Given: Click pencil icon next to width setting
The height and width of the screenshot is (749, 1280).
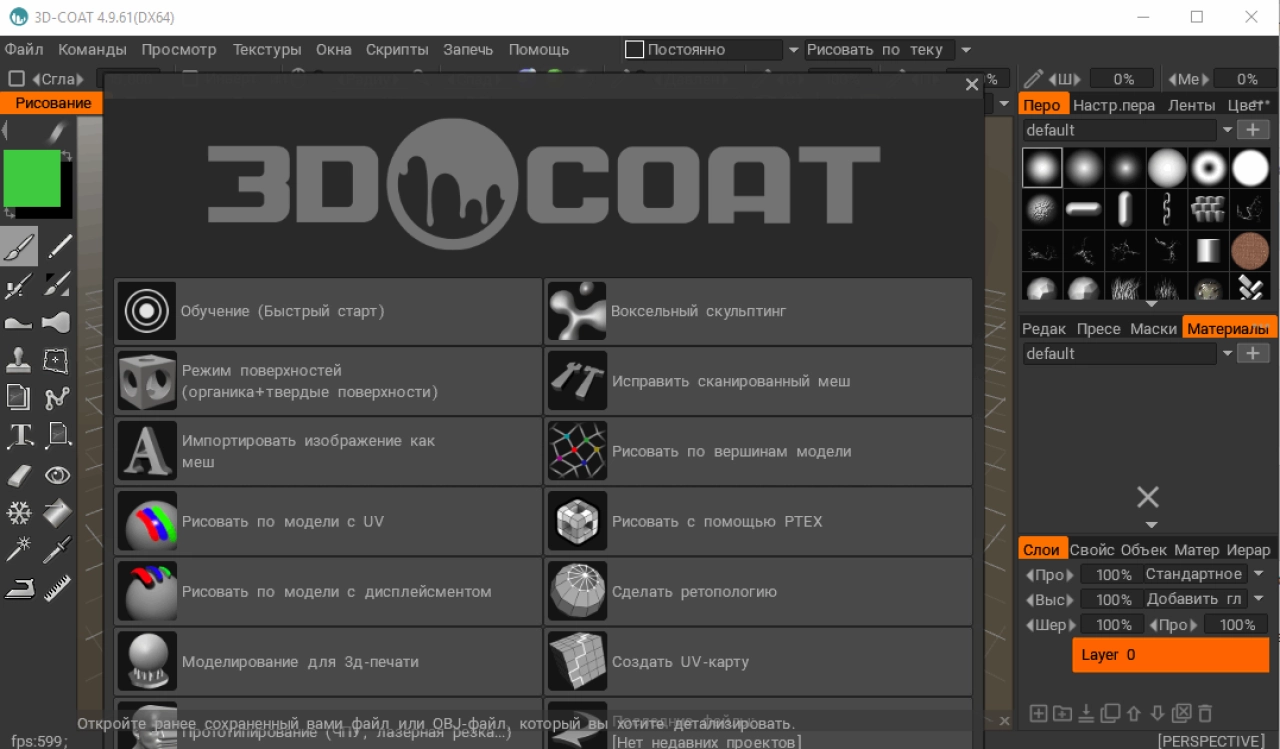Looking at the screenshot, I should coord(1032,79).
